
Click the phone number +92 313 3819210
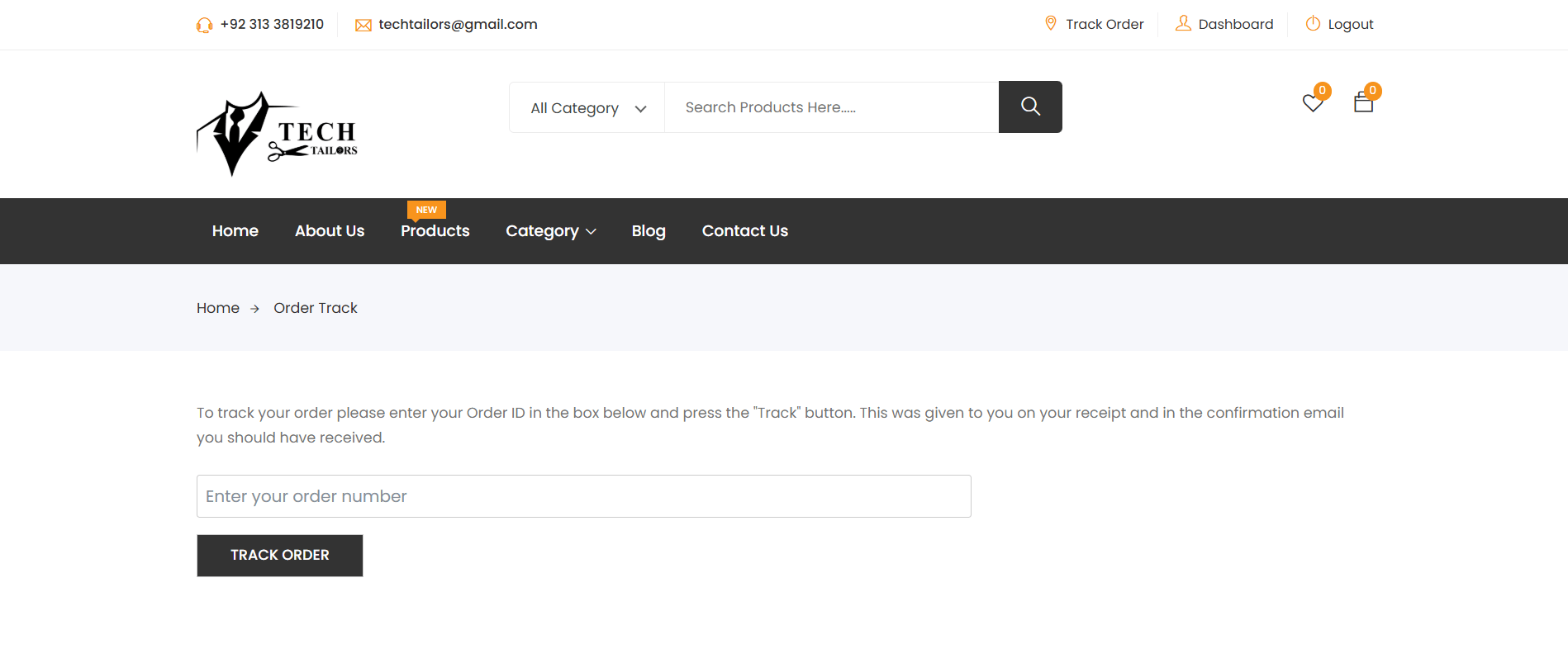pos(272,24)
